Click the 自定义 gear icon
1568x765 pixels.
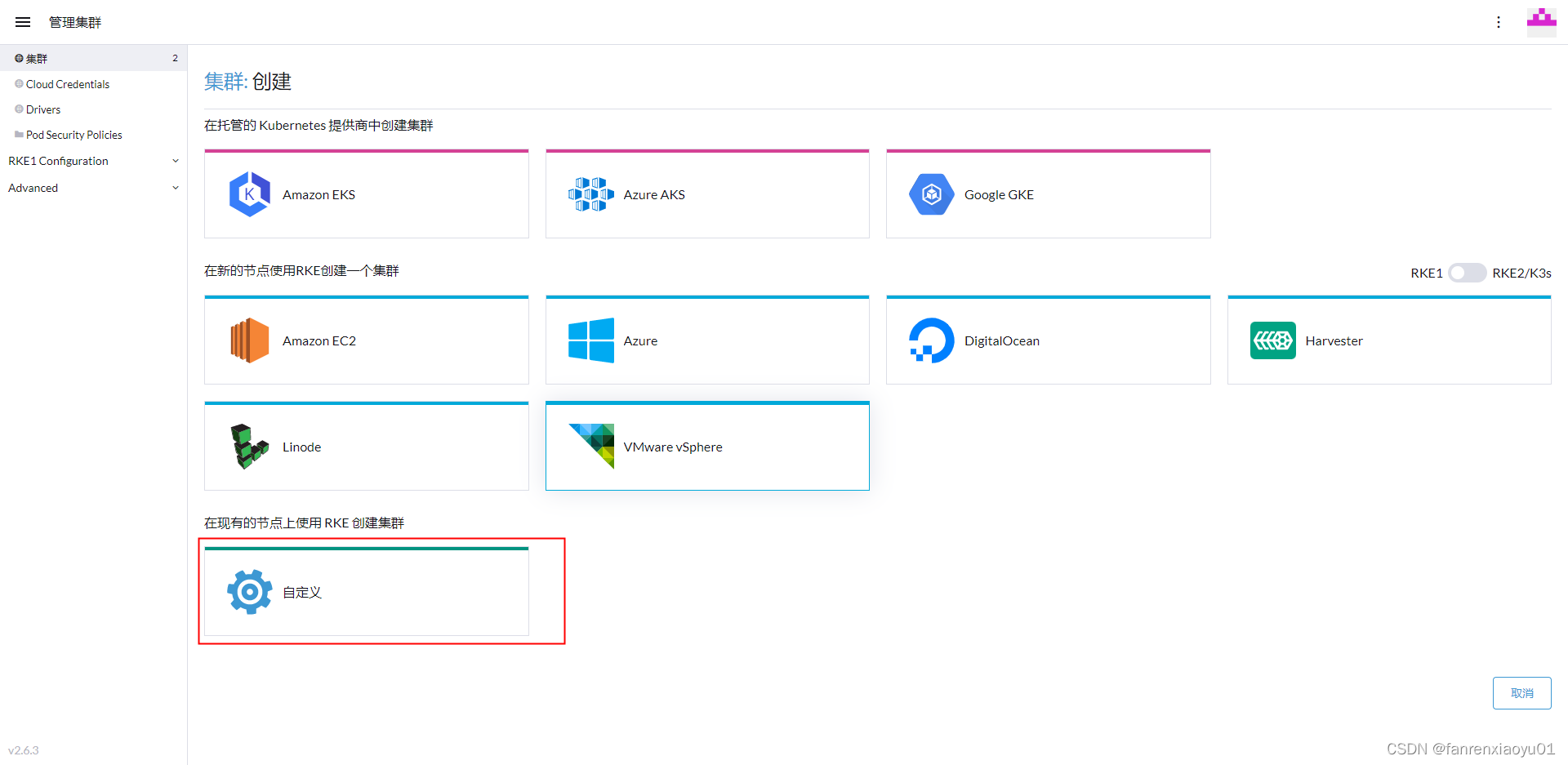click(x=250, y=592)
